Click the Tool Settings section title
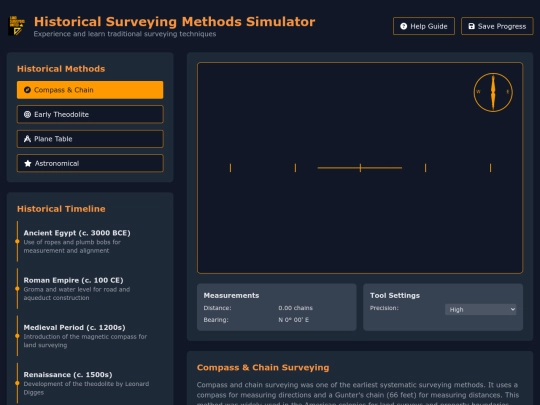Viewport: 540px width, 405px height. point(395,295)
